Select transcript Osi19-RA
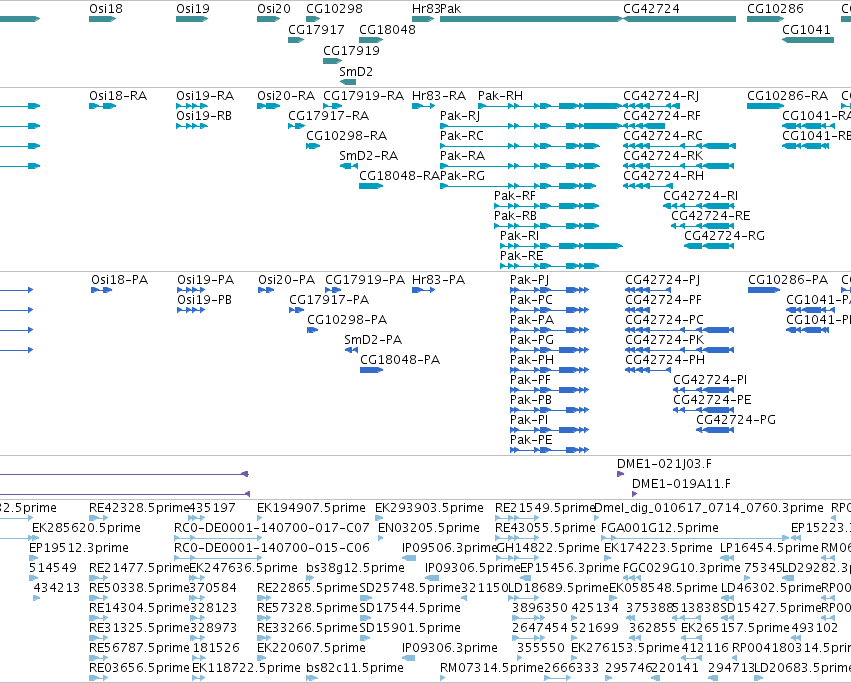851x683 pixels. pos(205,96)
